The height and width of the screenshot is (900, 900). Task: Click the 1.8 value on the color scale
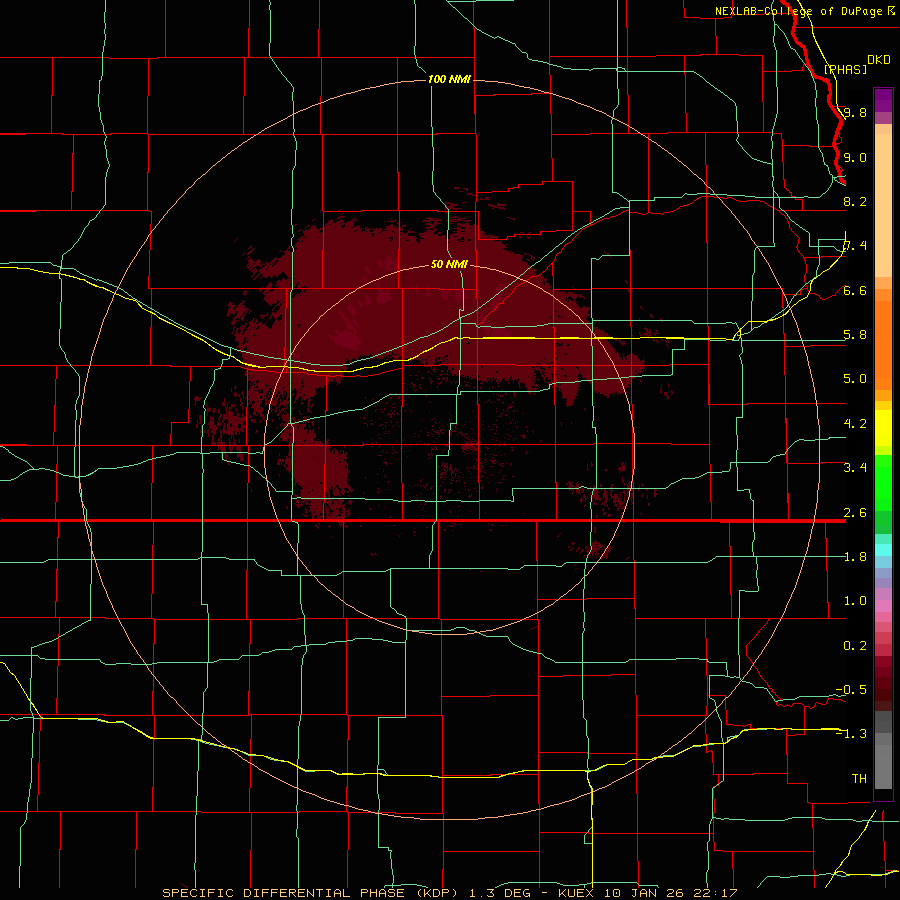coord(855,557)
